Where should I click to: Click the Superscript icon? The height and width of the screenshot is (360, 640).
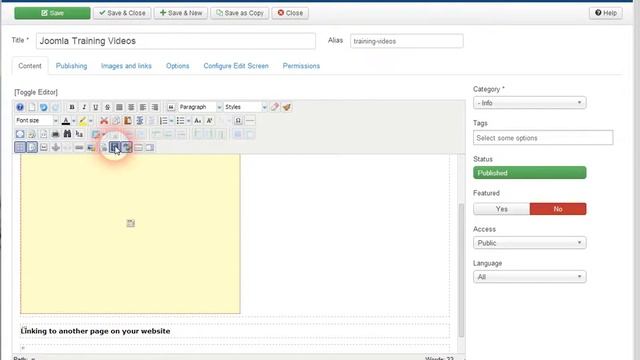(209, 121)
